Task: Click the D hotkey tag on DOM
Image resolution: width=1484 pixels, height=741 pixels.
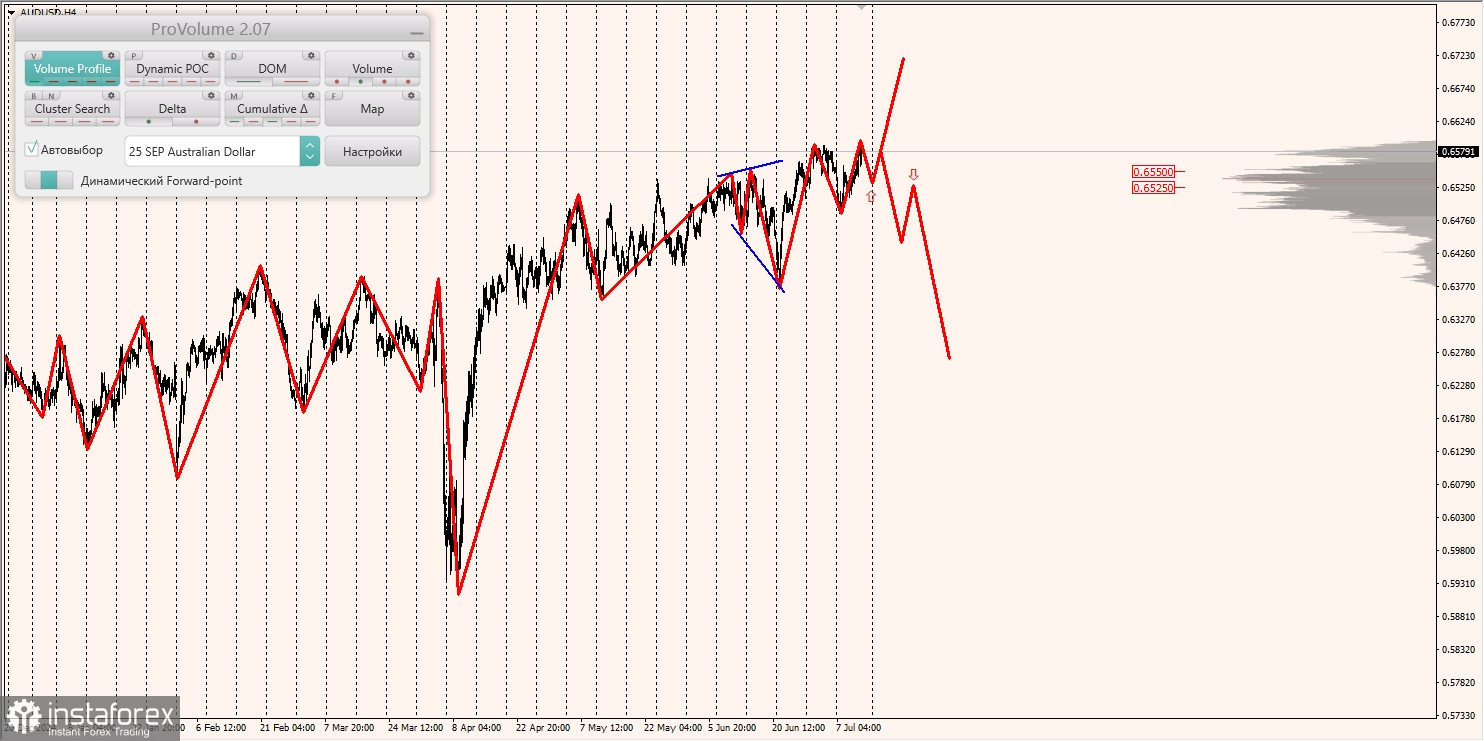Action: pyautogui.click(x=234, y=55)
